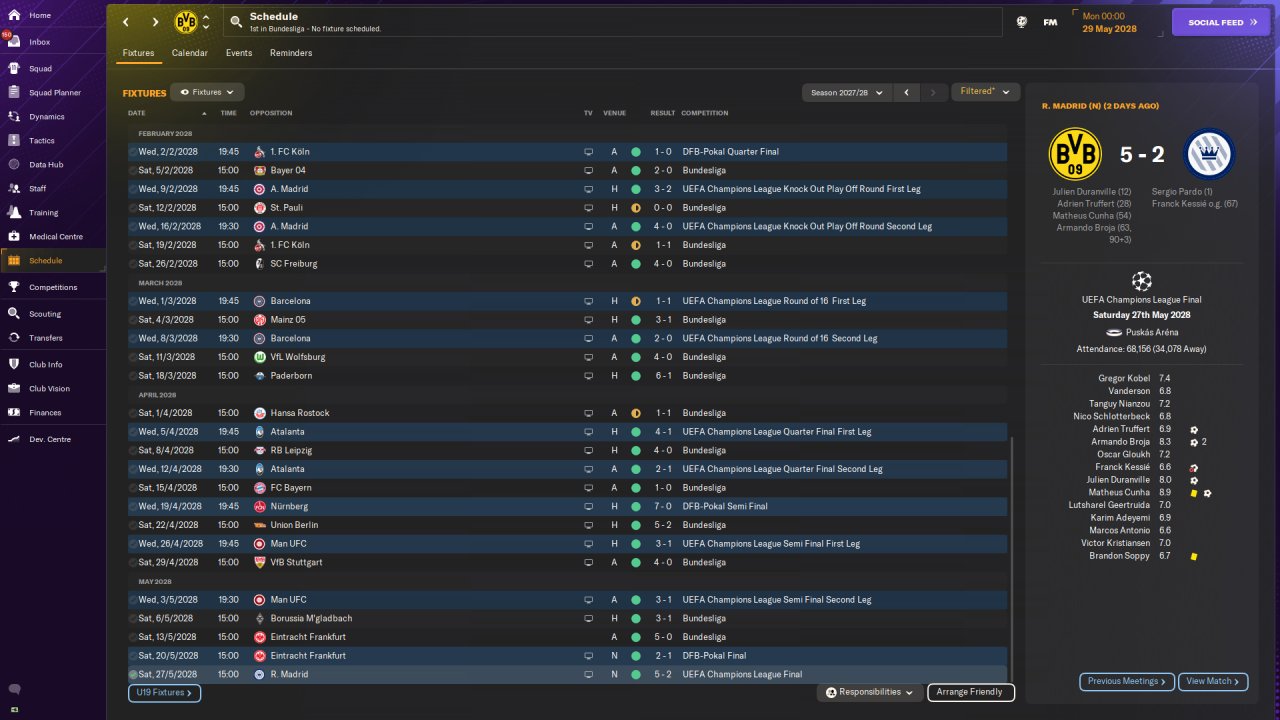
Task: Click the Arrange Friendly button
Action: [971, 692]
